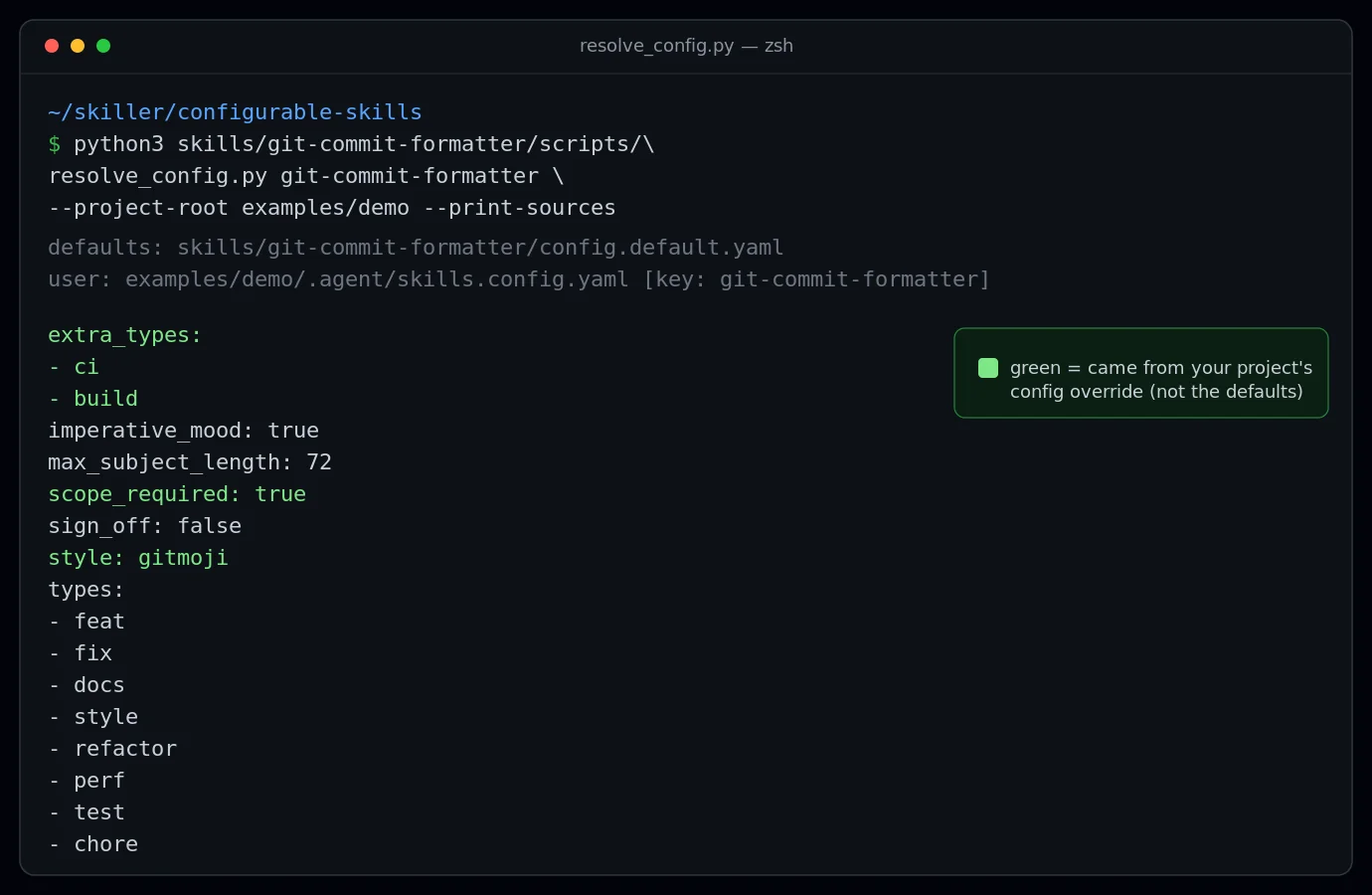The height and width of the screenshot is (895, 1372).
Task: Click the '- fix' list entry
Action: tap(81, 653)
